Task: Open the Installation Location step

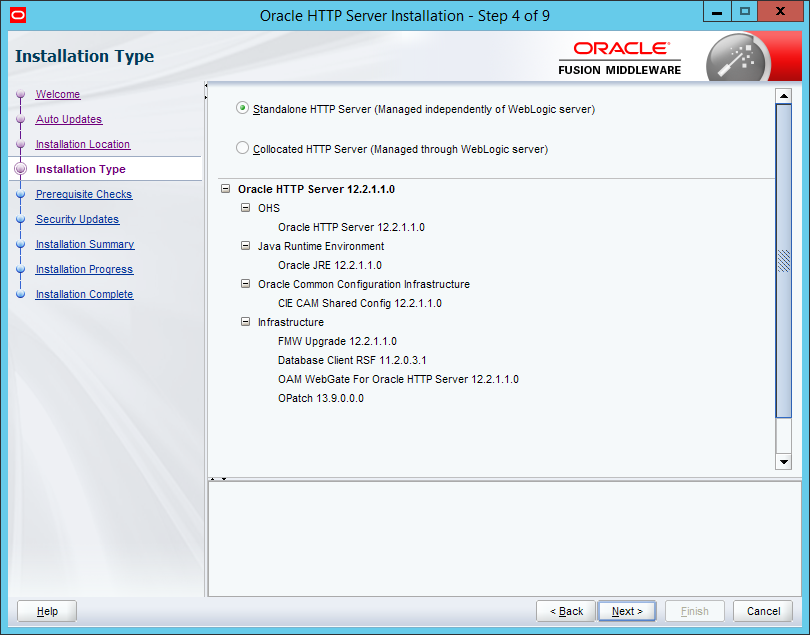Action: pos(82,144)
